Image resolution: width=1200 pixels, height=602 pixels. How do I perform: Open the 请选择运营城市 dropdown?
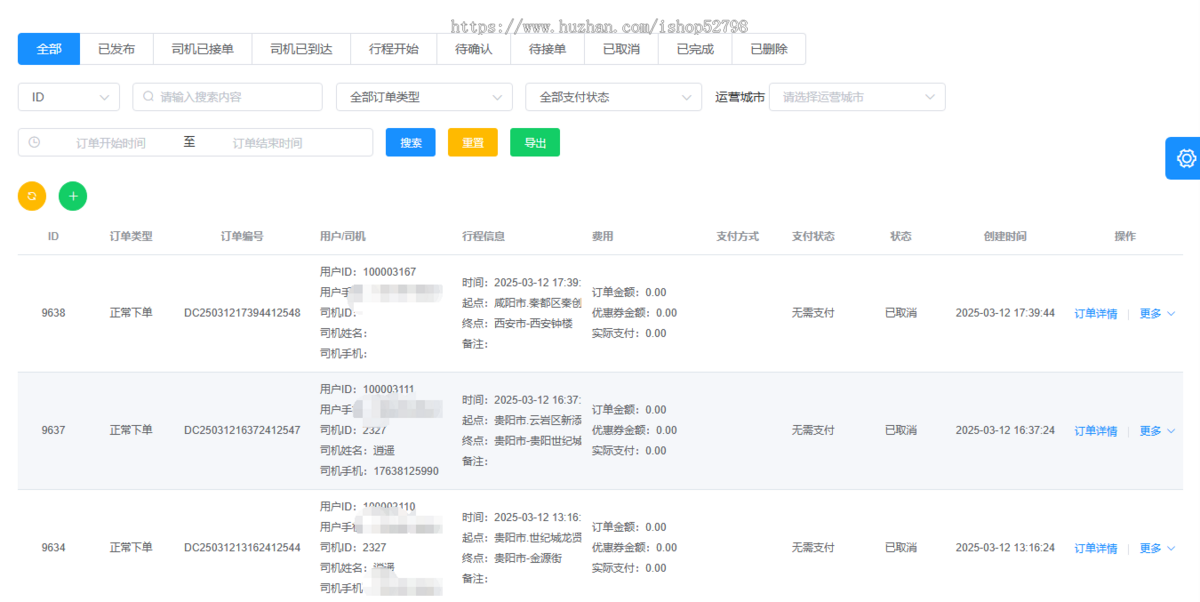pyautogui.click(x=857, y=97)
